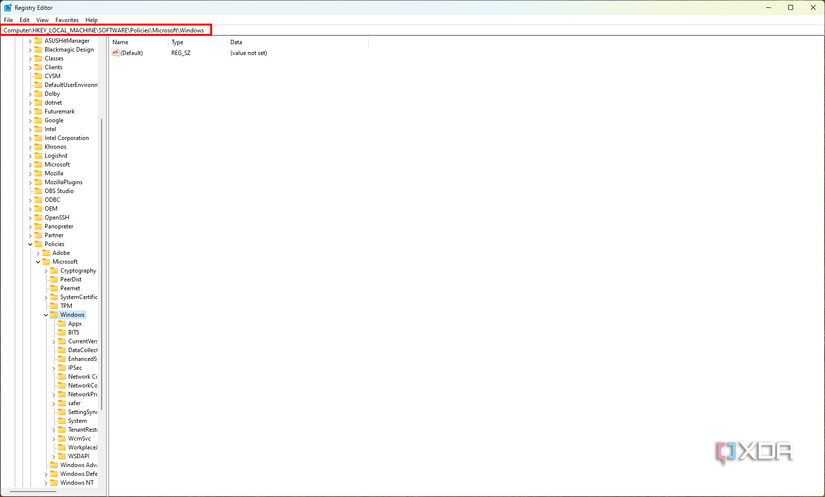Image resolution: width=825 pixels, height=497 pixels.
Task: Collapse the Policies key chevron
Action: click(x=30, y=244)
